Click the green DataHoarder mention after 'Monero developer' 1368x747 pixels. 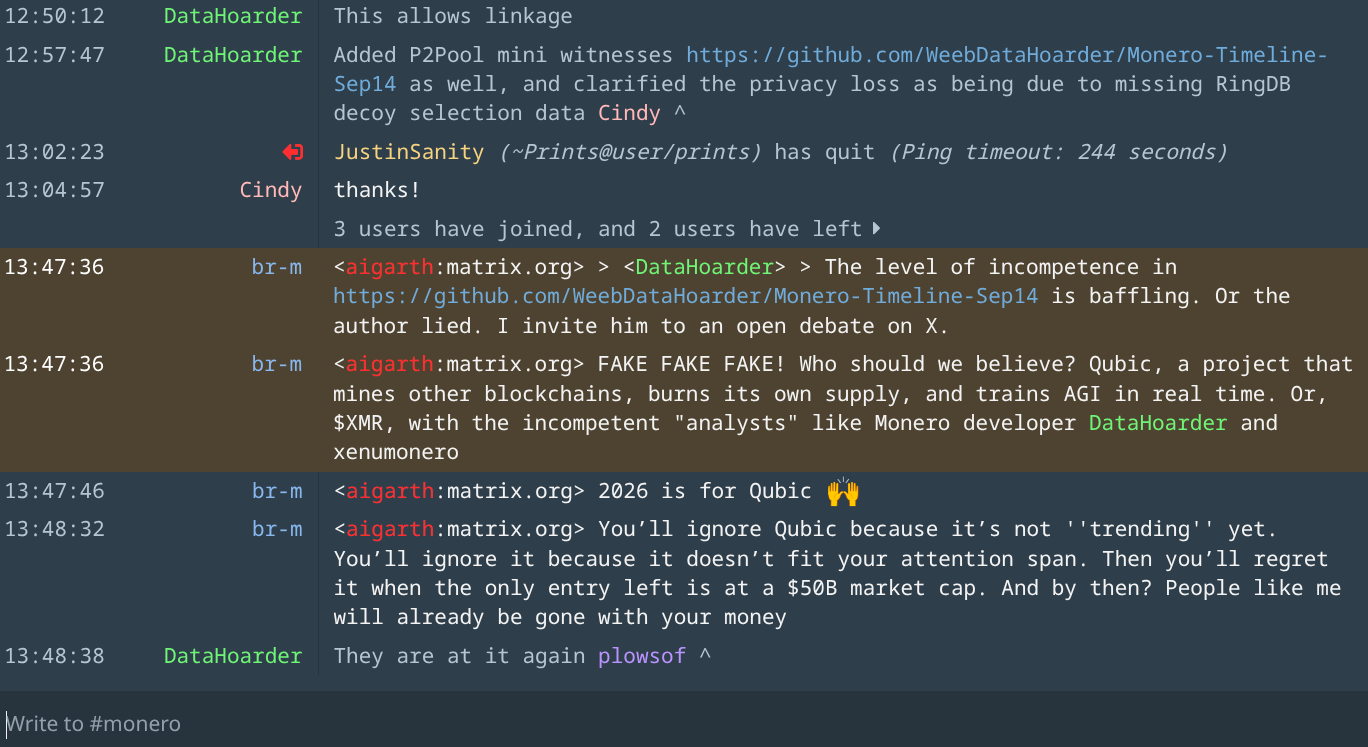(1157, 423)
